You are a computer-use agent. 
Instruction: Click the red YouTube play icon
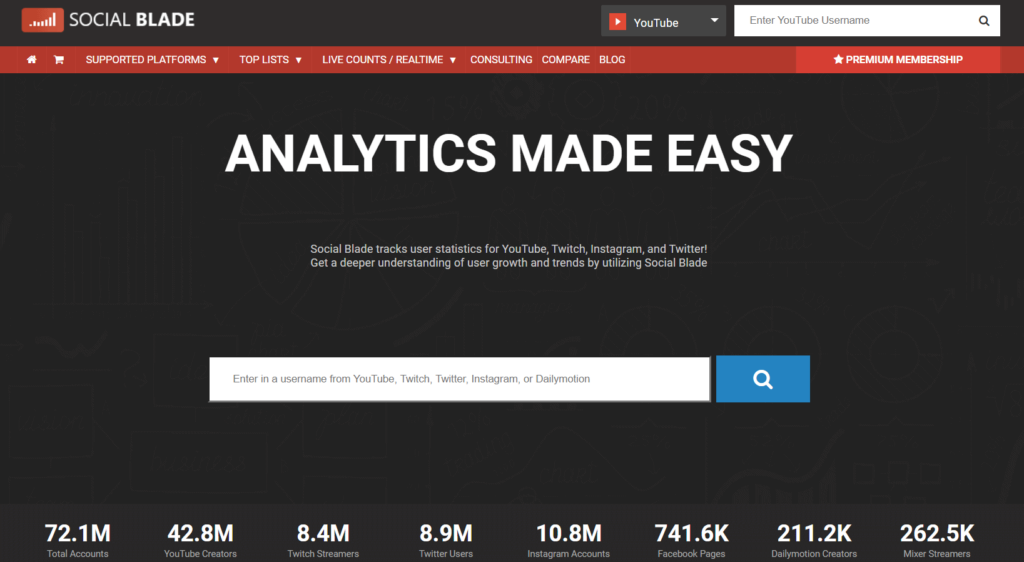click(617, 22)
